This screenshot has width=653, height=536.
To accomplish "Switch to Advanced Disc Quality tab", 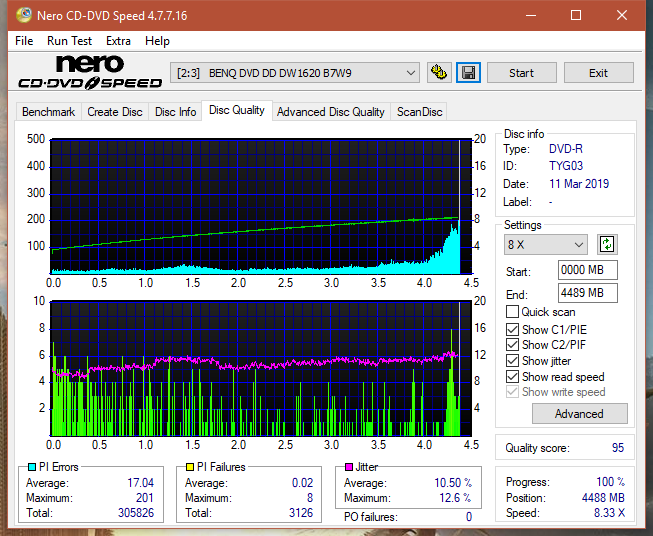I will pyautogui.click(x=331, y=112).
